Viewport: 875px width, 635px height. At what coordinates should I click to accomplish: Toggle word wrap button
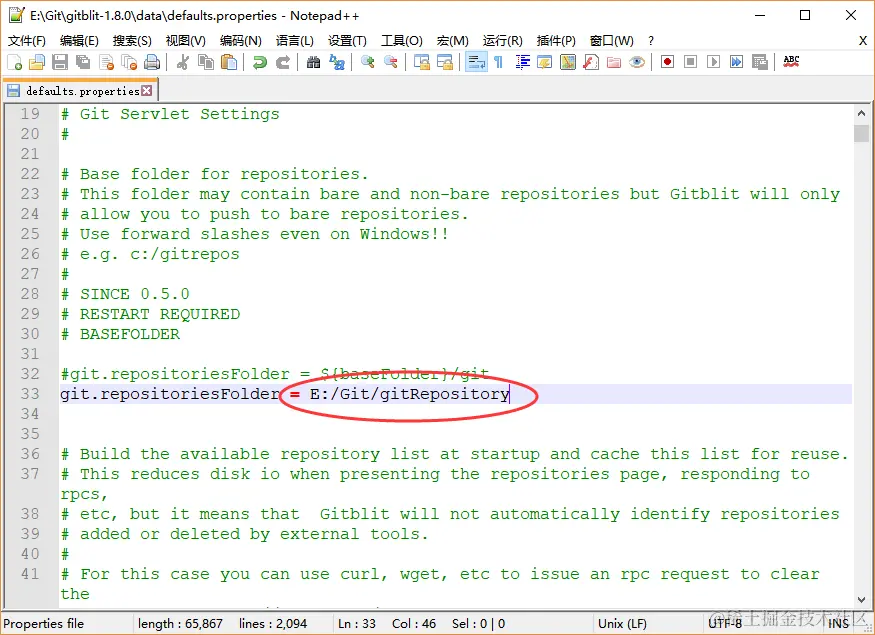point(476,62)
